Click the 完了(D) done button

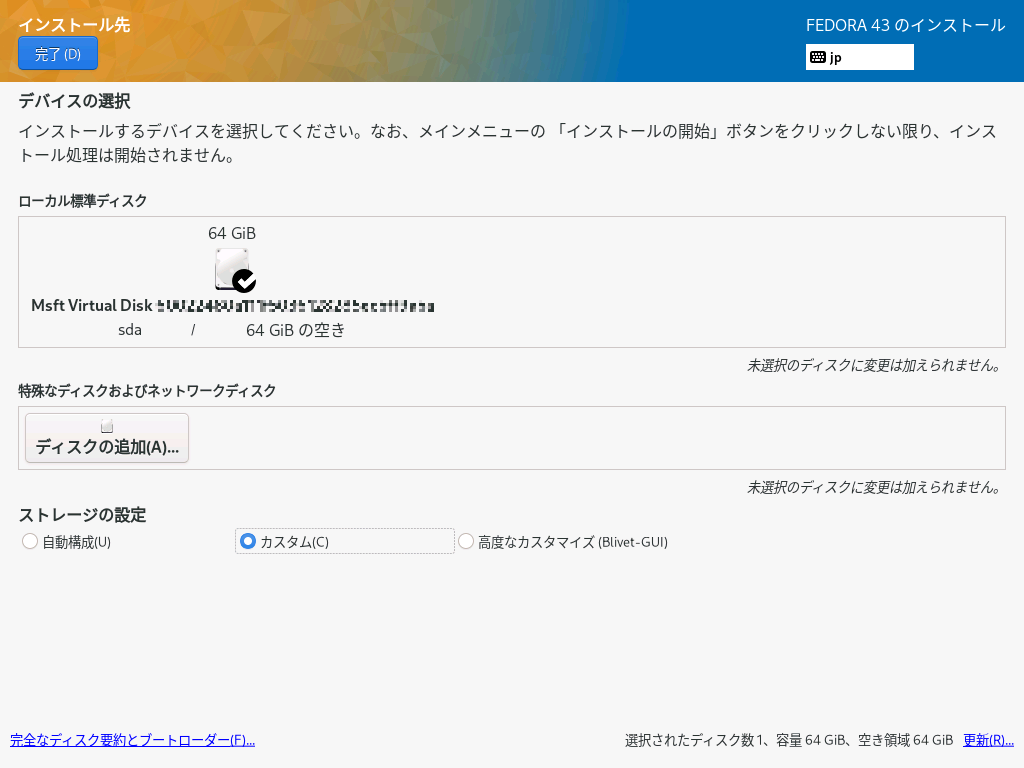point(57,54)
